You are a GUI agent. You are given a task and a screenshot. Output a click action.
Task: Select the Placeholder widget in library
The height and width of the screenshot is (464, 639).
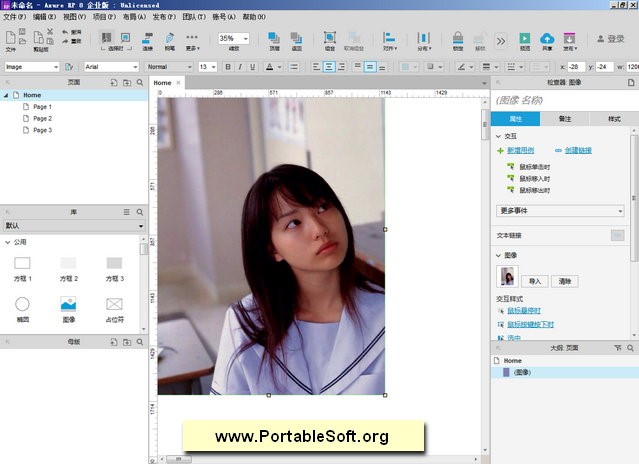[x=114, y=304]
